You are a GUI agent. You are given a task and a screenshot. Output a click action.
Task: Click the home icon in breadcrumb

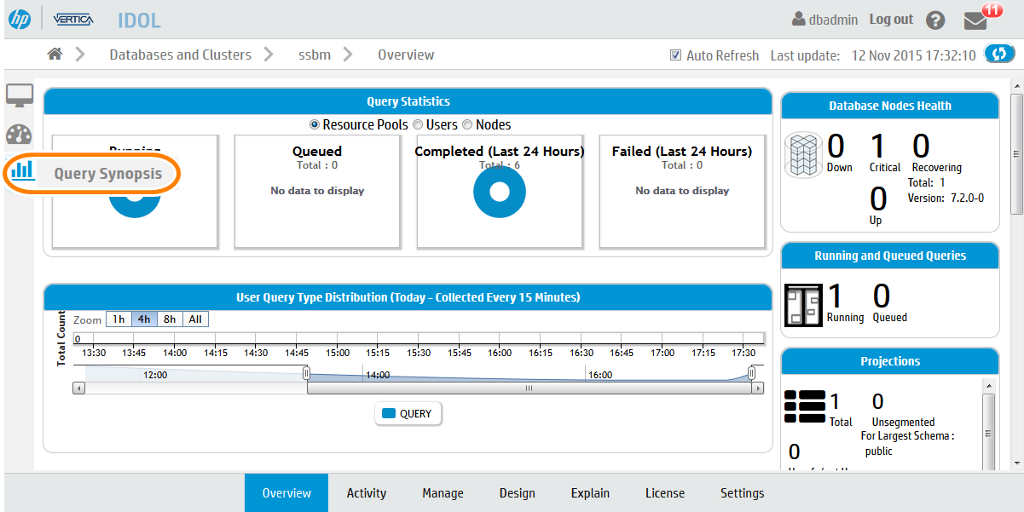click(55, 54)
